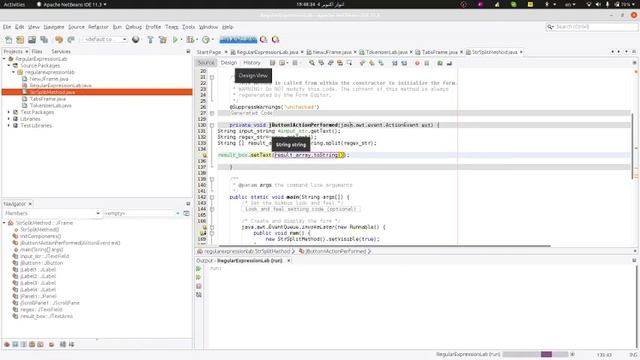
Task: Open the Navigator empty filter dropdown
Action: click(x=142, y=213)
